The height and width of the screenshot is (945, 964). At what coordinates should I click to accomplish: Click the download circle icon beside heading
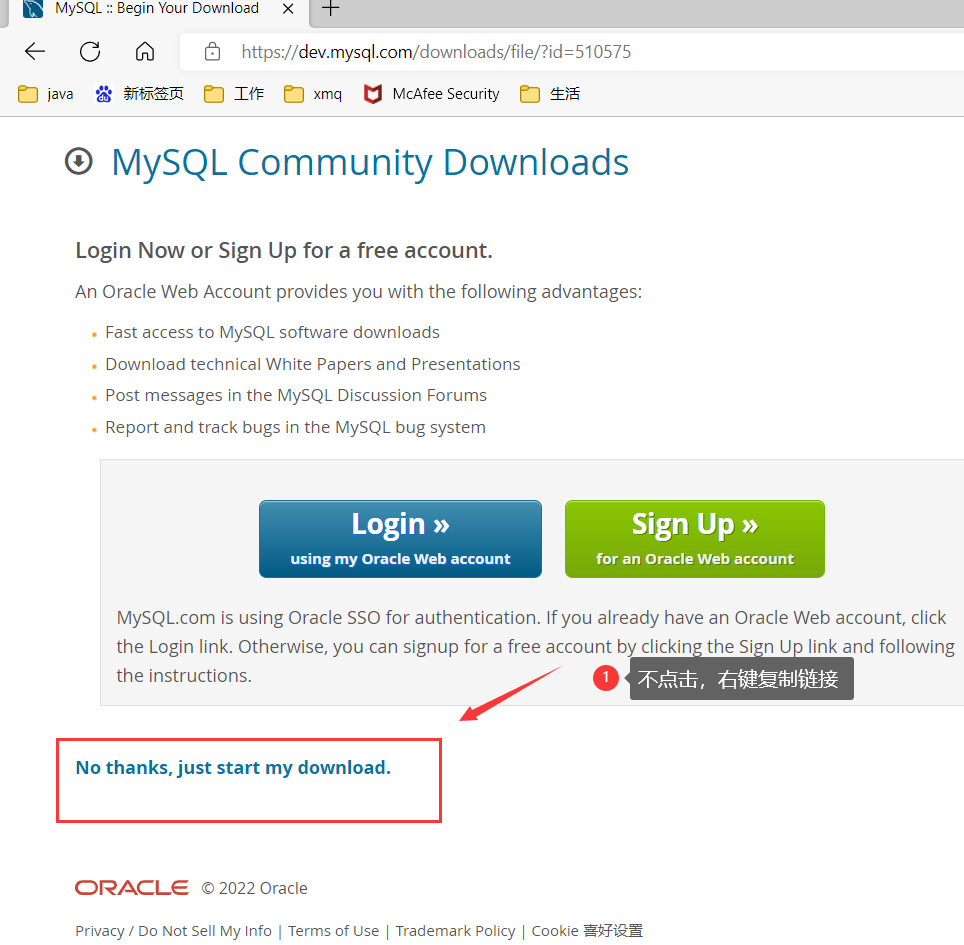point(79,162)
